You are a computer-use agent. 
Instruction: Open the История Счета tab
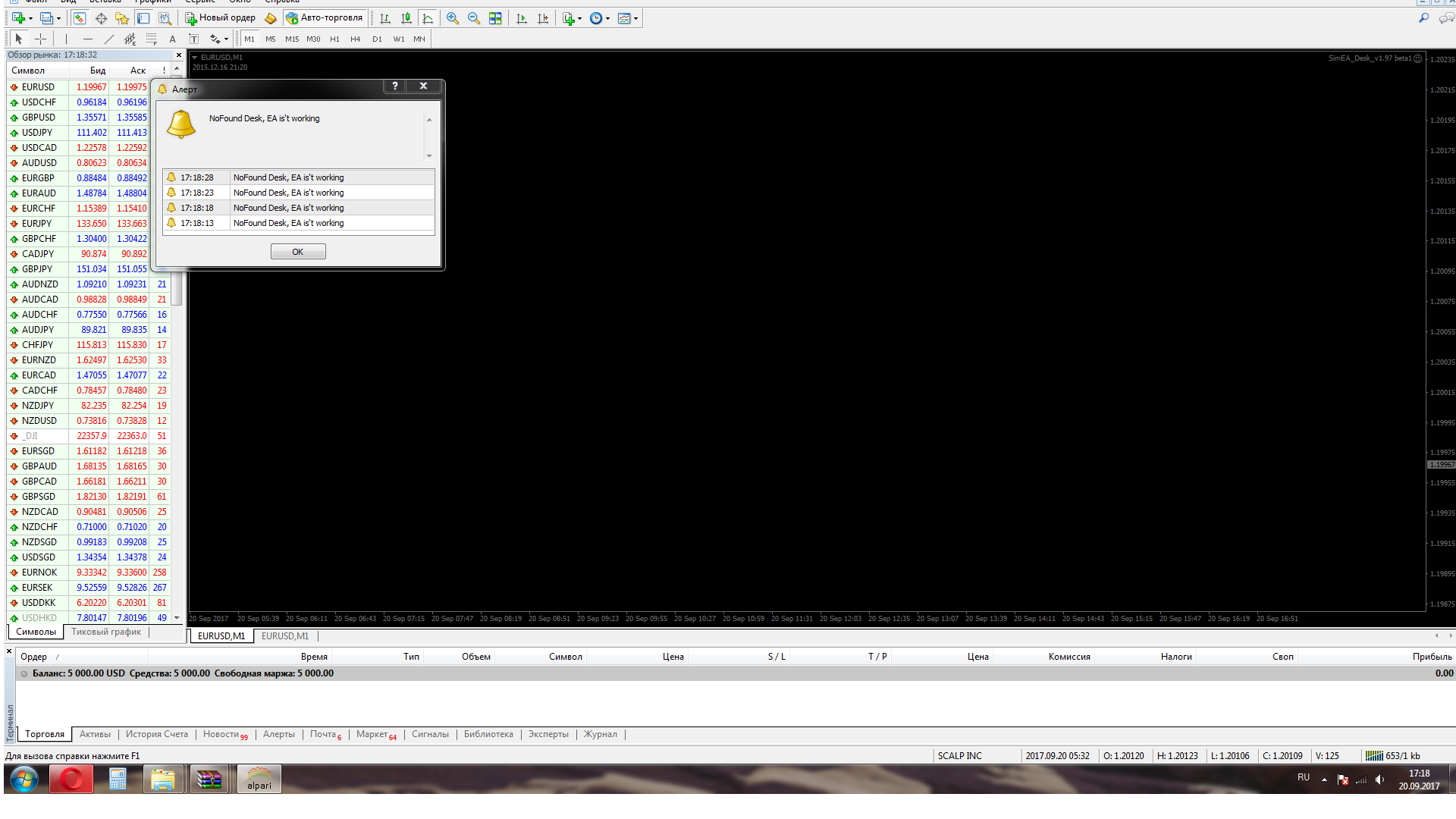pos(157,734)
